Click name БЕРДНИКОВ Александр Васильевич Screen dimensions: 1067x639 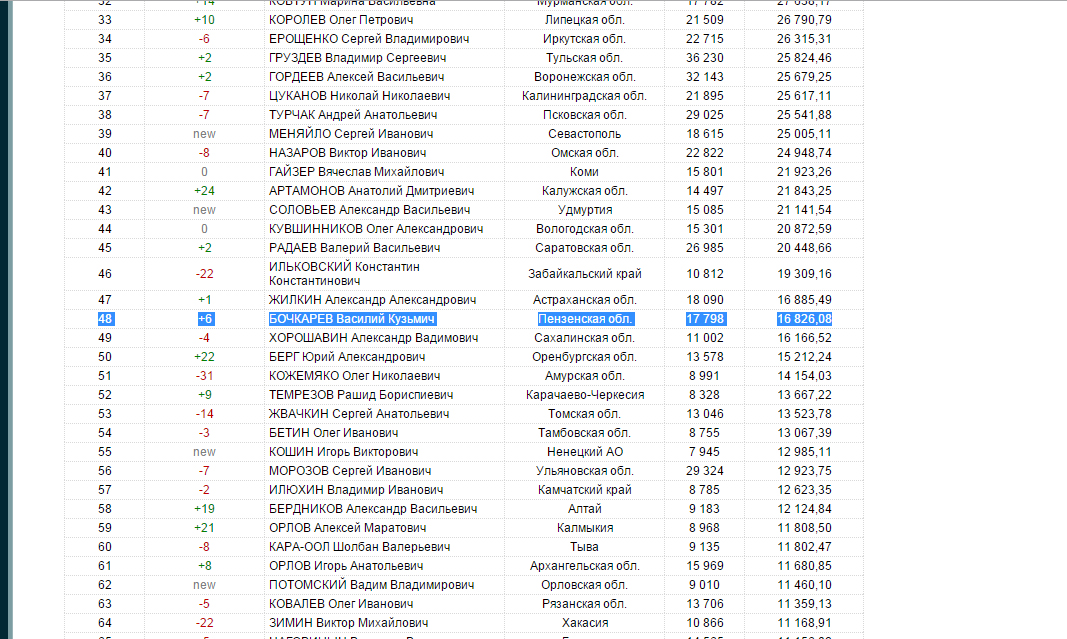[373, 510]
